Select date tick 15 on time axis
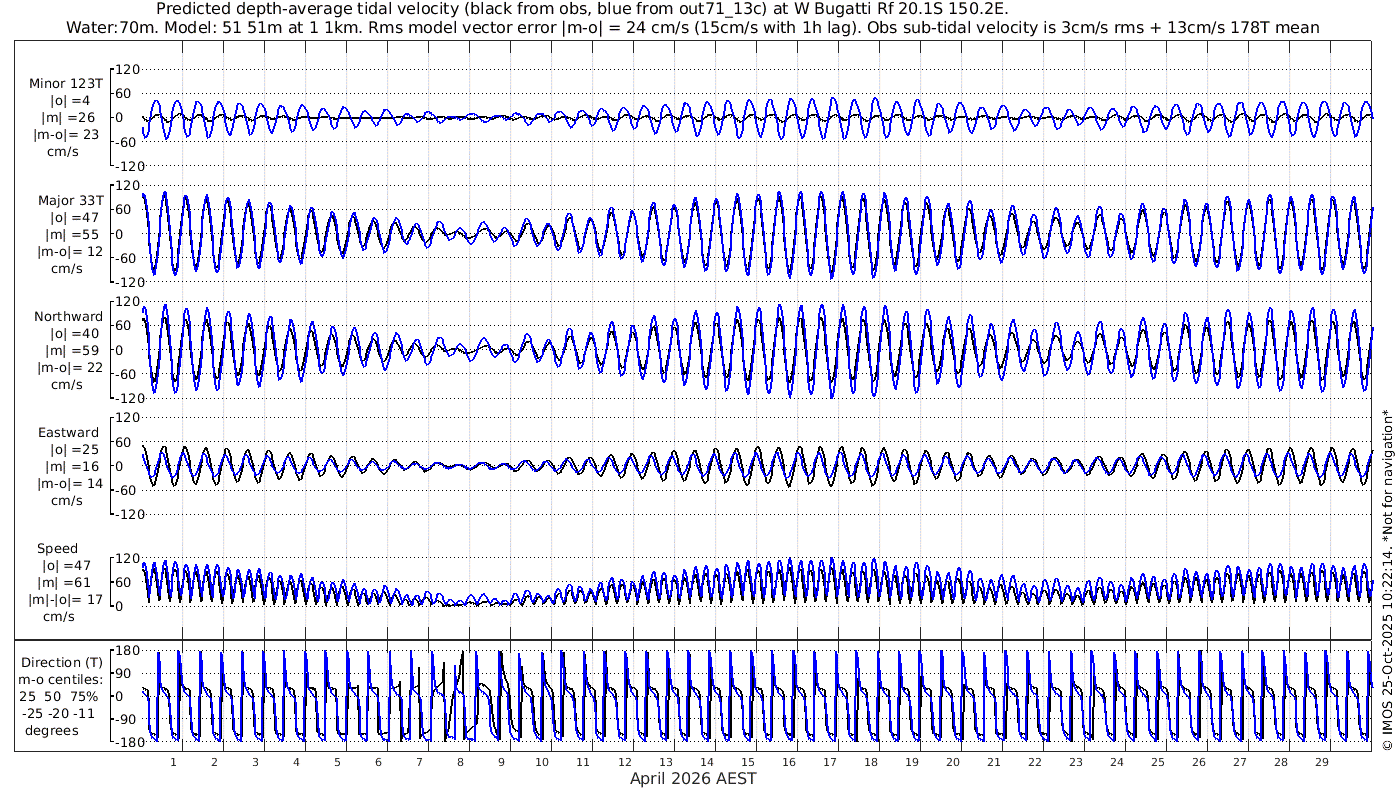The height and width of the screenshot is (800, 1400). point(748,762)
